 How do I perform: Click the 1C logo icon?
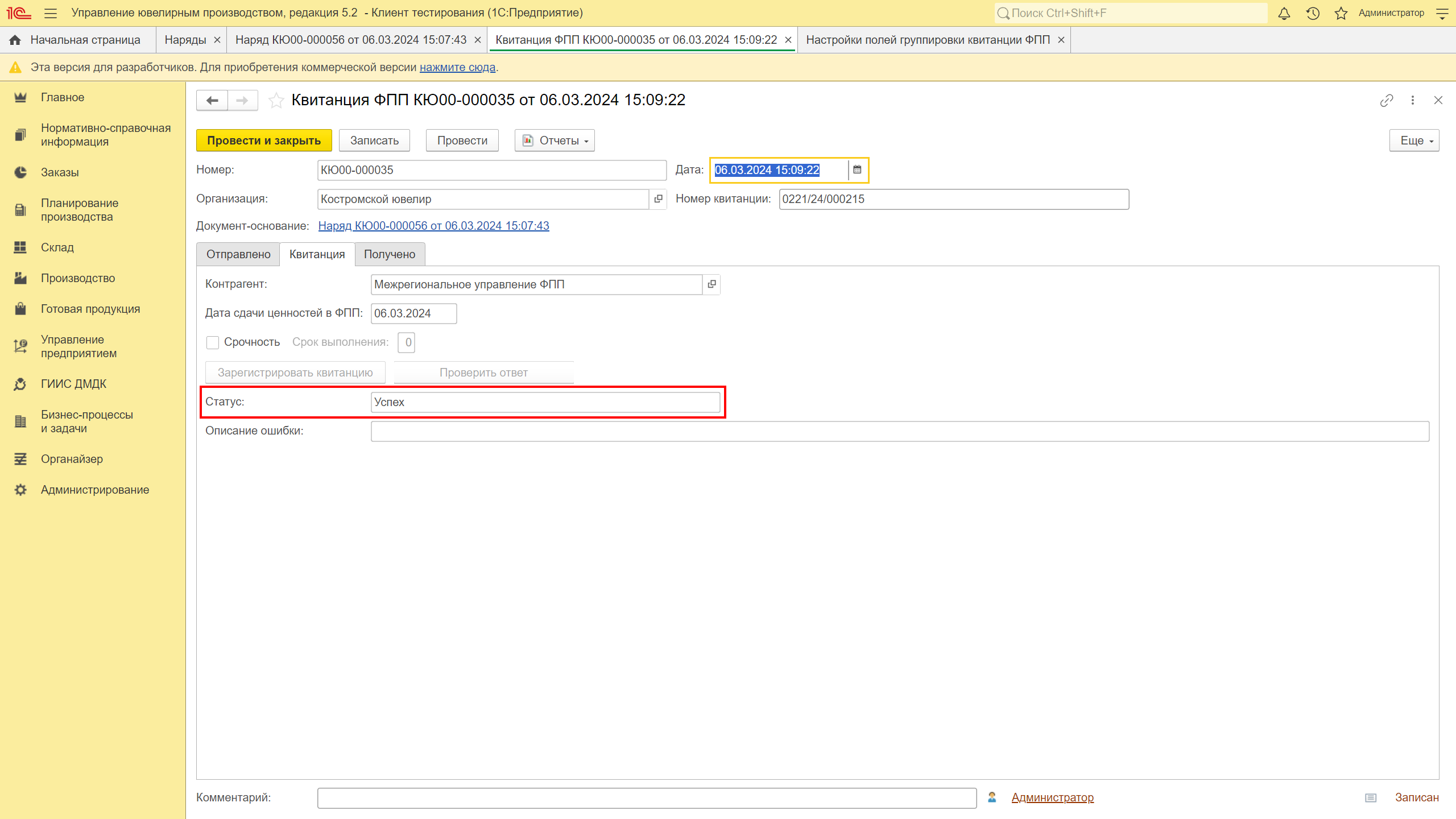(19, 13)
